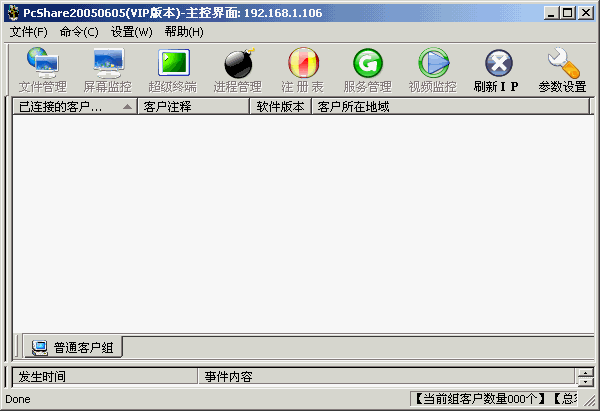Open 参数设置 wrench settings
This screenshot has width=600, height=411.
562,71
